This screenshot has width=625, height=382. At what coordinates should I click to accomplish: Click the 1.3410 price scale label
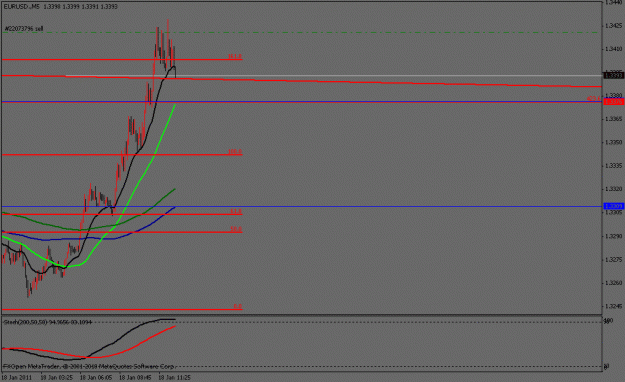(613, 49)
